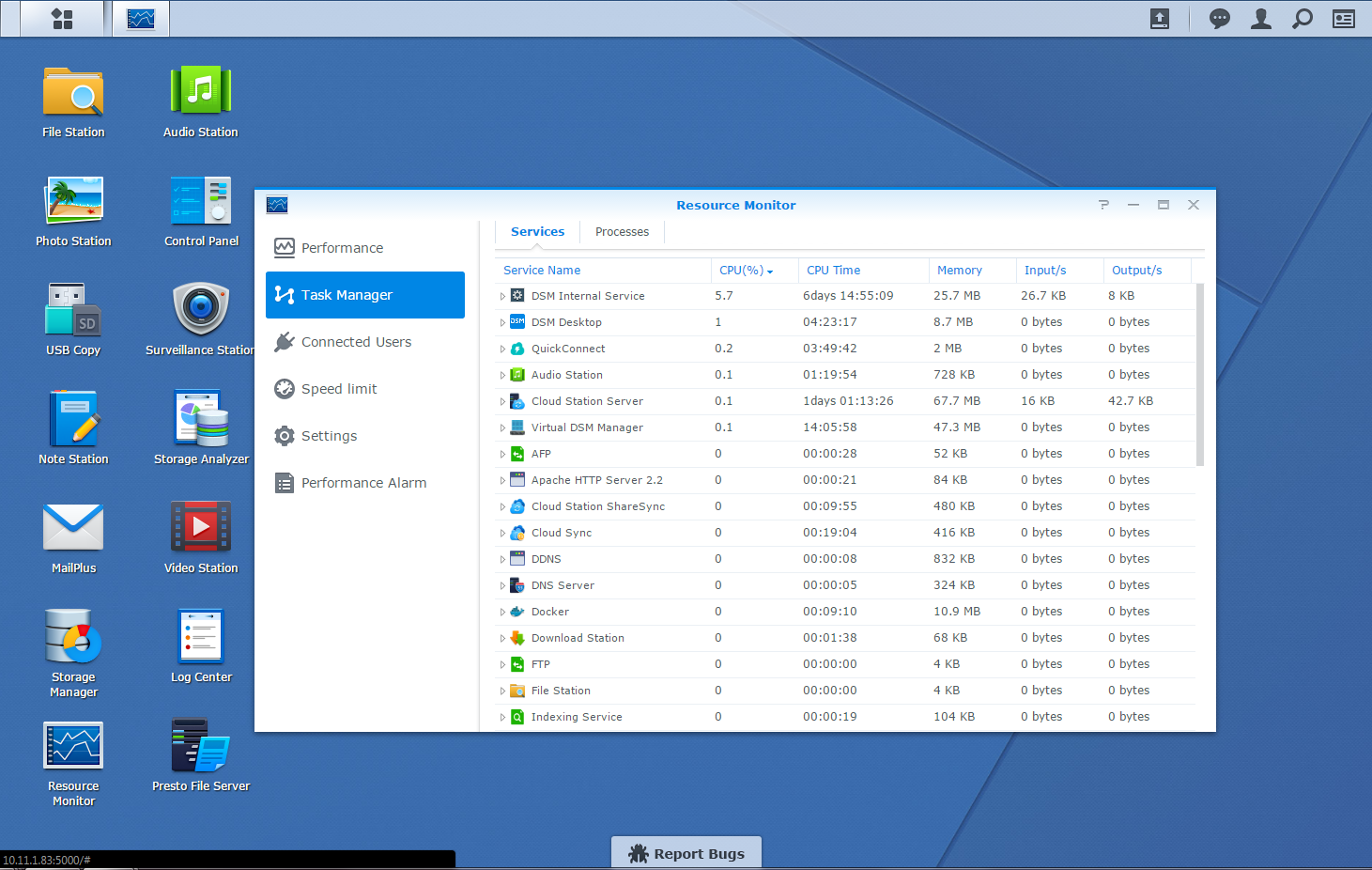Open the Resource Monitor help question mark

[x=1103, y=205]
